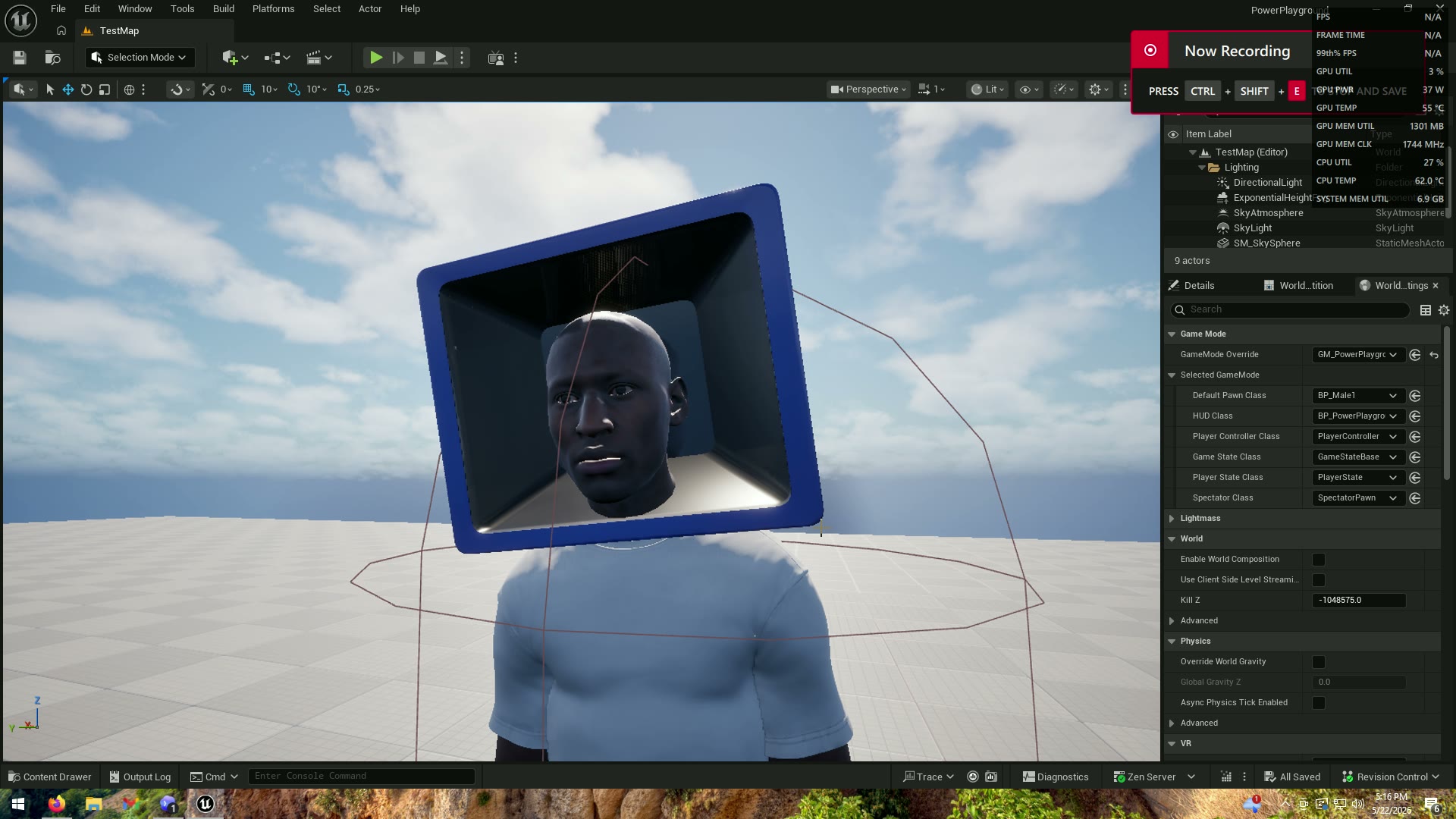Open the Build menu

tap(224, 9)
